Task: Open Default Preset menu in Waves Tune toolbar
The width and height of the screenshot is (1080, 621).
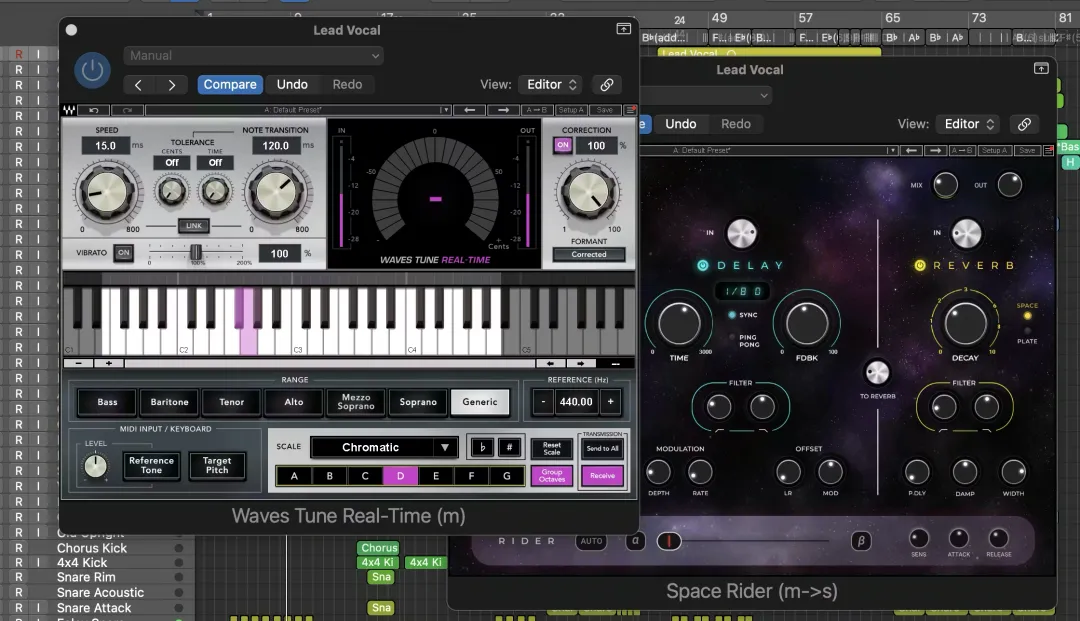Action: (x=298, y=110)
